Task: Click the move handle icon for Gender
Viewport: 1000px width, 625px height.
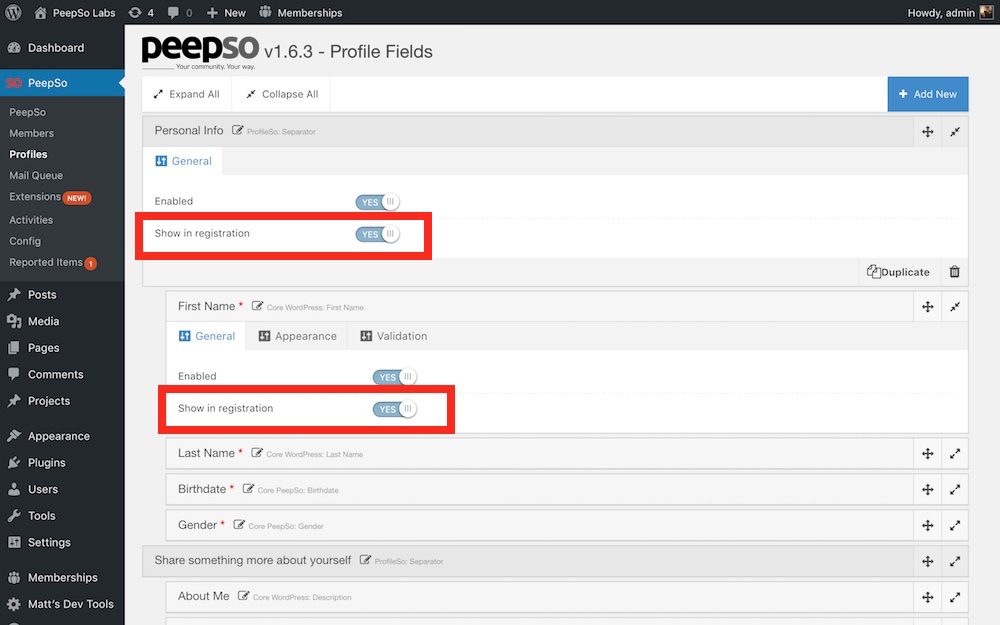Action: point(927,526)
